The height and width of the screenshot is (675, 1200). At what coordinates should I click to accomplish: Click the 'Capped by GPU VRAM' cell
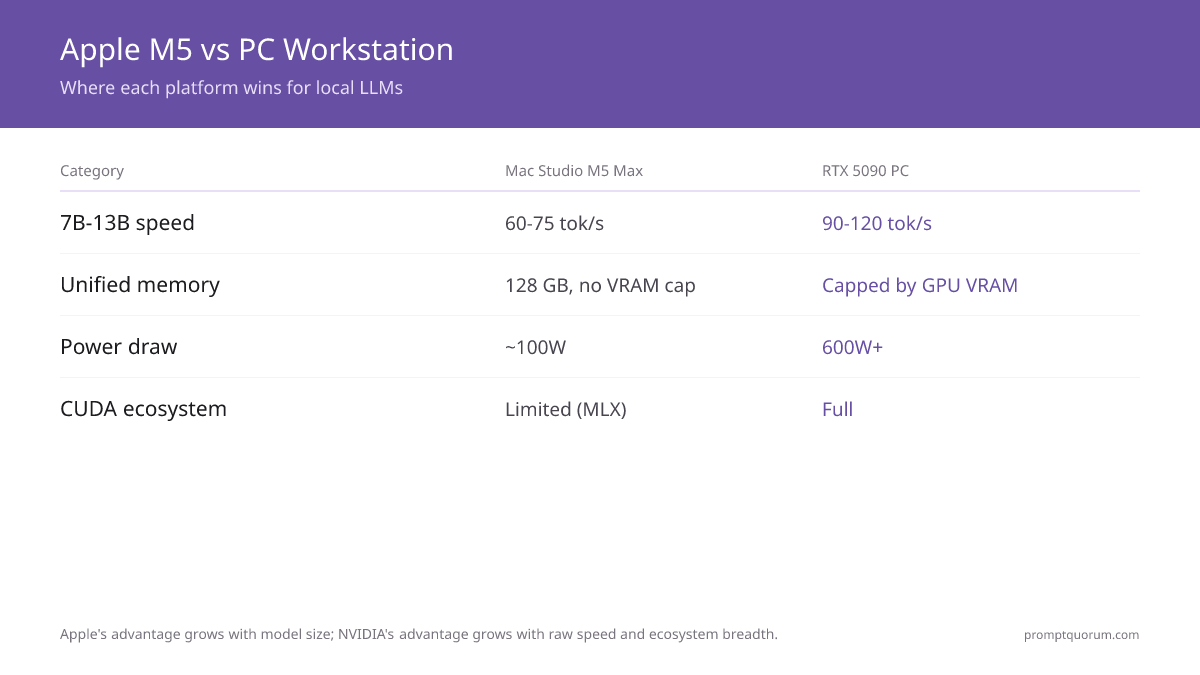pos(920,285)
